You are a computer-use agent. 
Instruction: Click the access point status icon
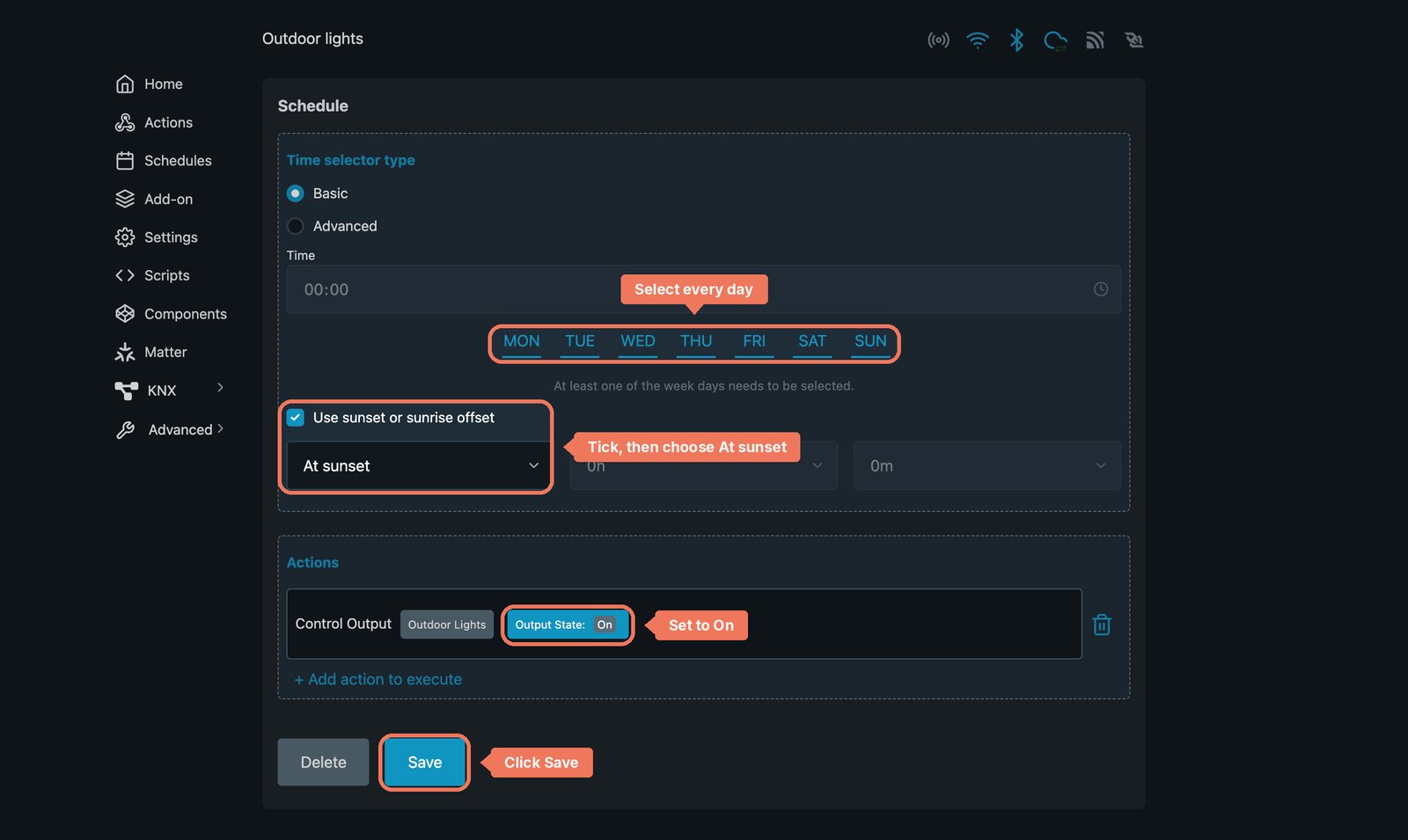click(x=938, y=40)
